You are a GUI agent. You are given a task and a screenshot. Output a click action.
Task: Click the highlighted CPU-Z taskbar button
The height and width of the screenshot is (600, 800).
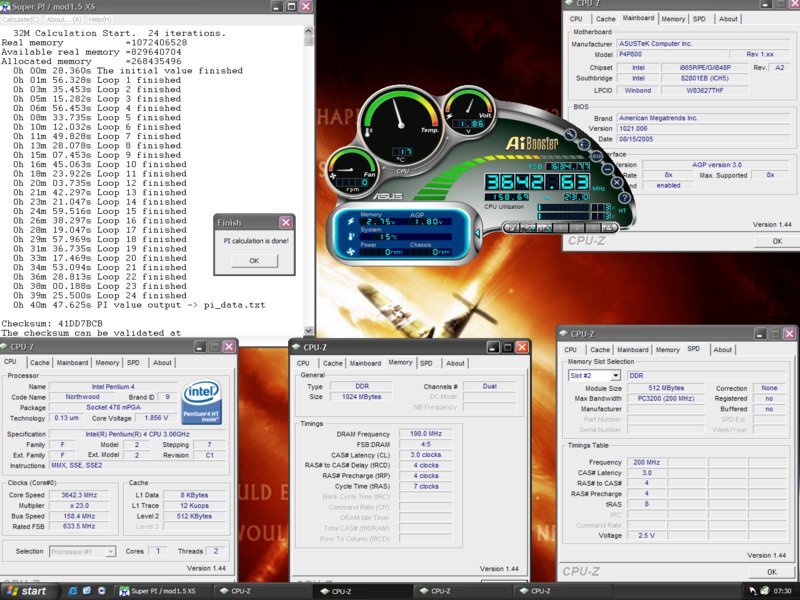coord(362,591)
